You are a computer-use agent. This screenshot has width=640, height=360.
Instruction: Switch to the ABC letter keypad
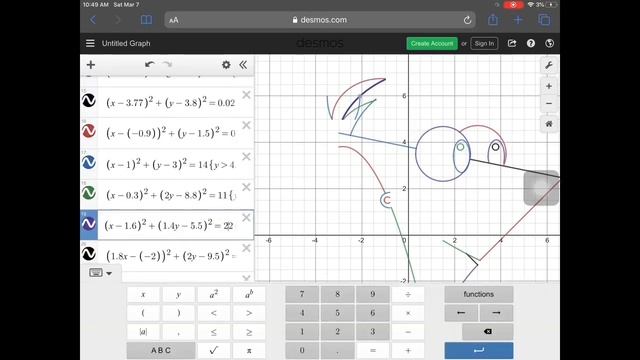(x=161, y=351)
